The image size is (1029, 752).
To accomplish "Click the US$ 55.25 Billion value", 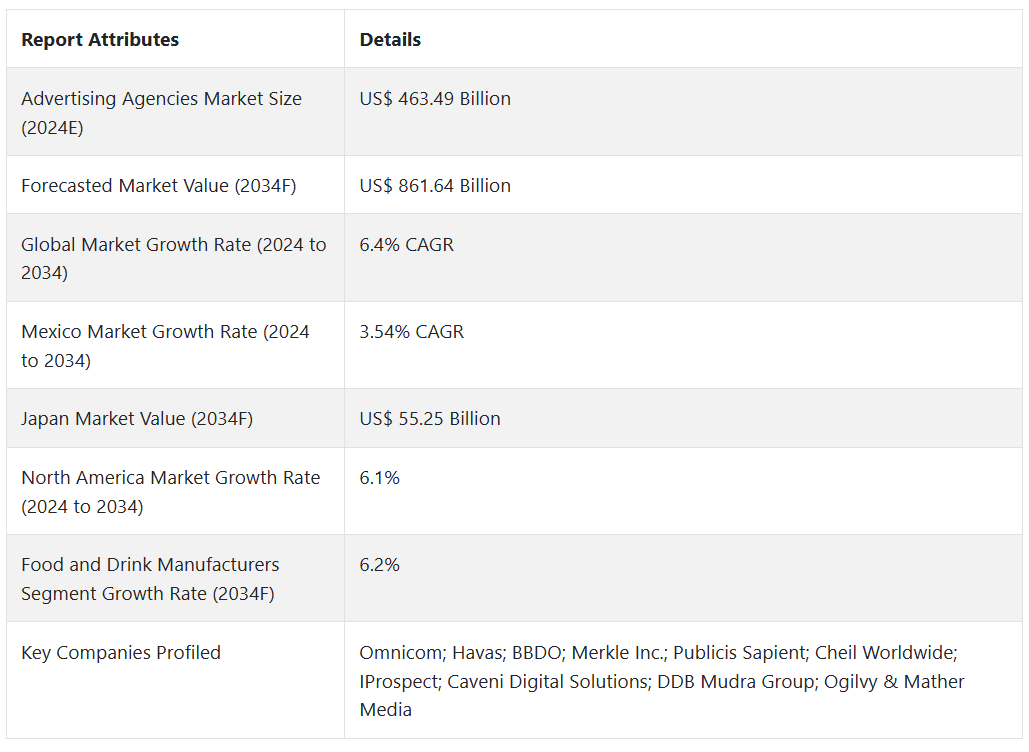I will 430,419.
